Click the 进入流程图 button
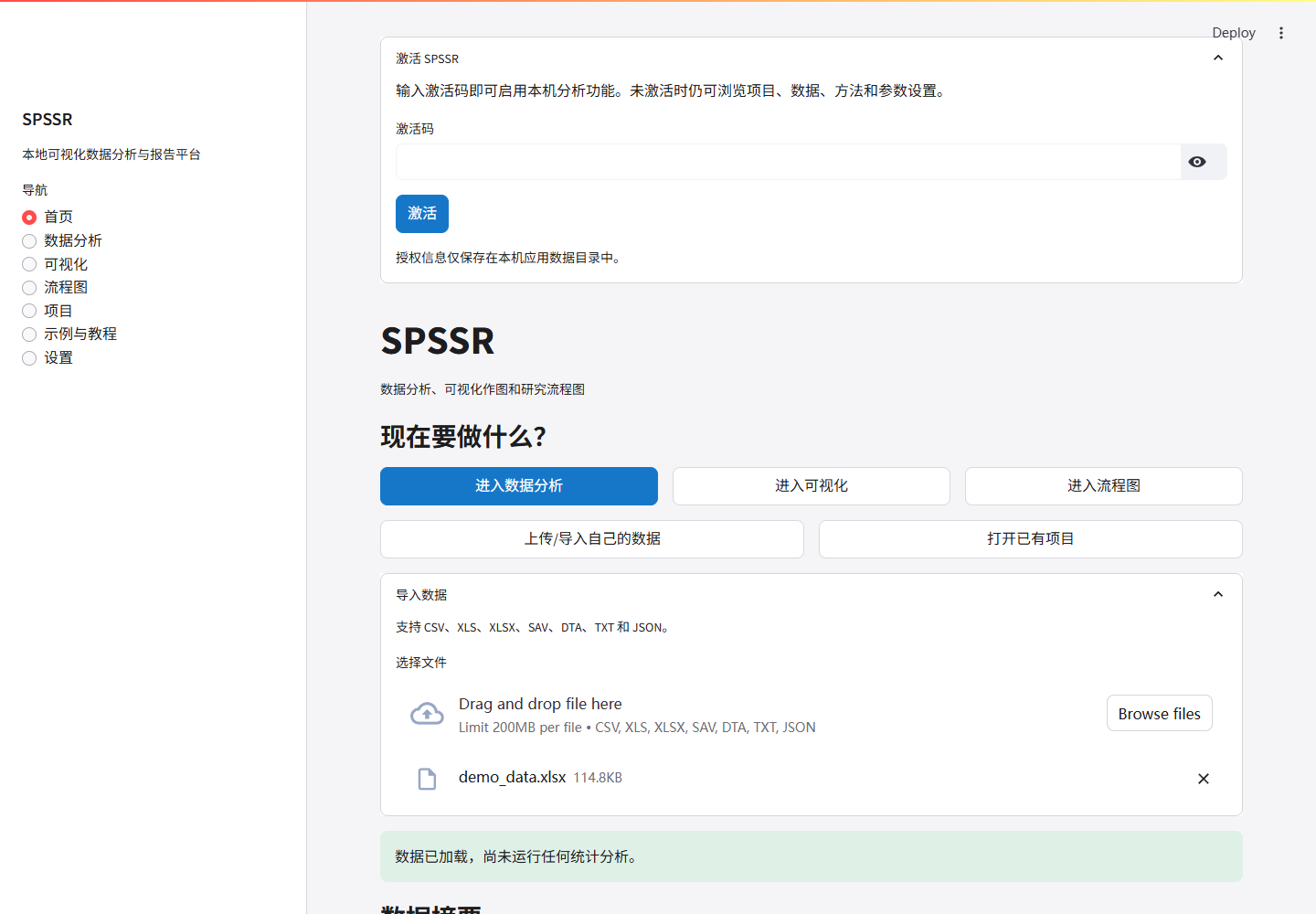1316x914 pixels. pos(1104,486)
